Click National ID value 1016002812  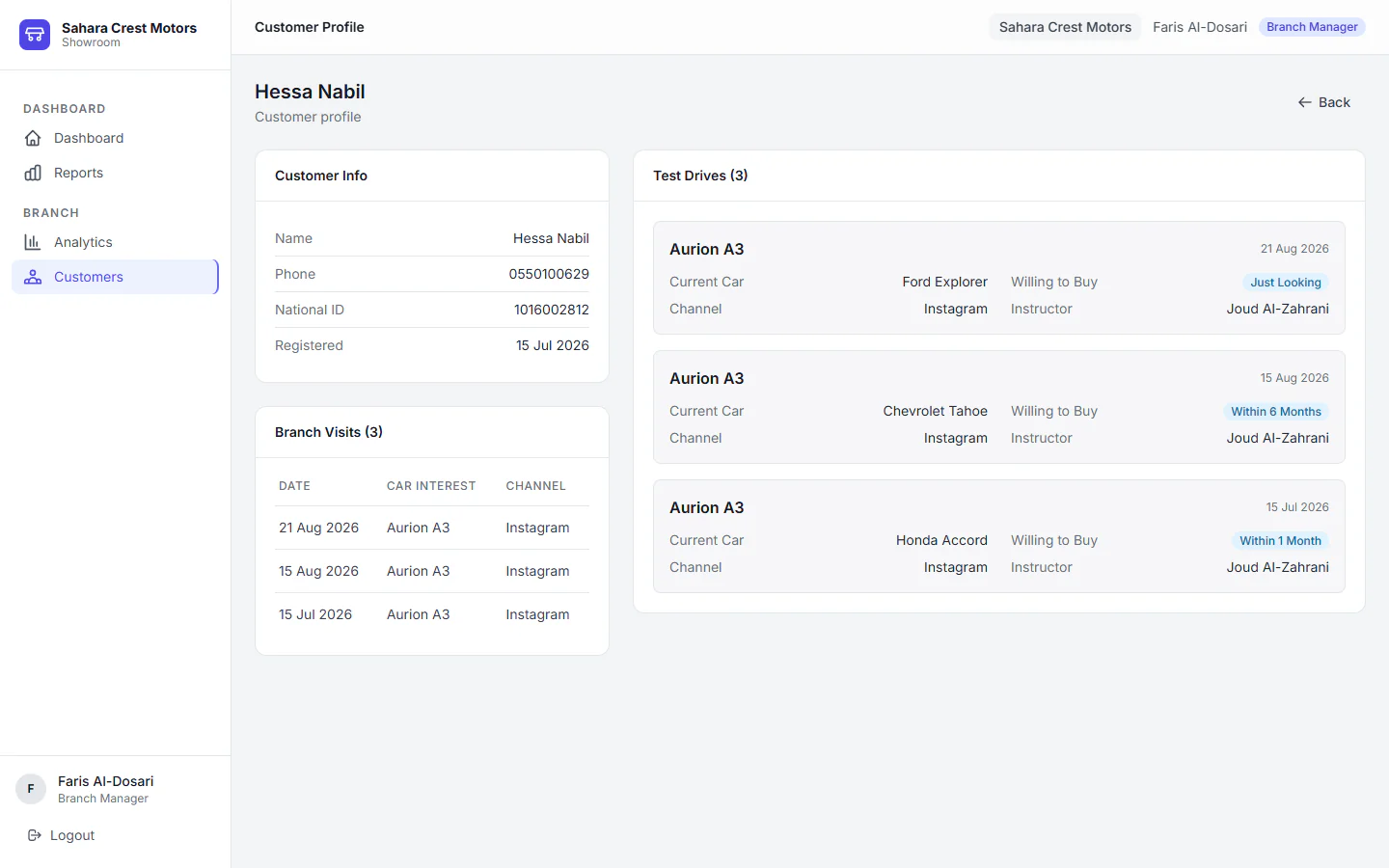point(551,310)
